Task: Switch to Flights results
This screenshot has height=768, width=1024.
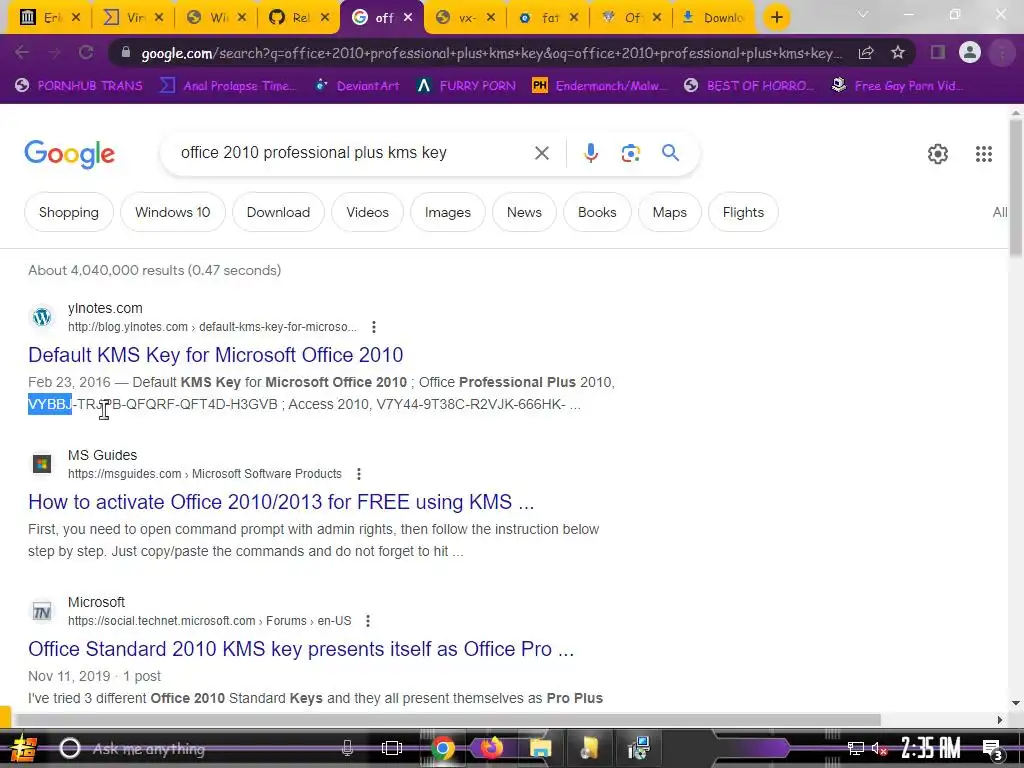Action: [x=743, y=212]
